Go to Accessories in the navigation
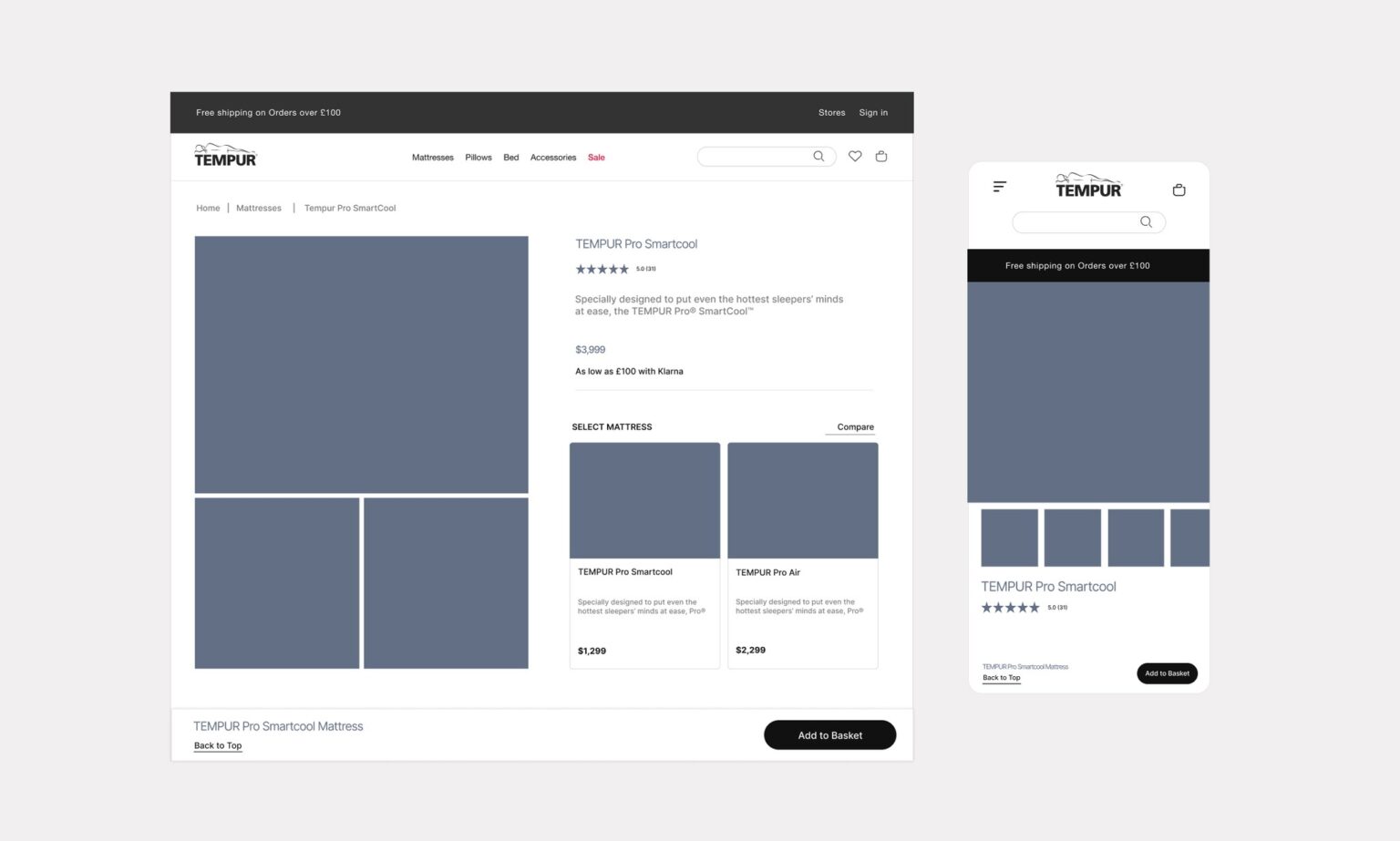1400x841 pixels. click(x=553, y=158)
